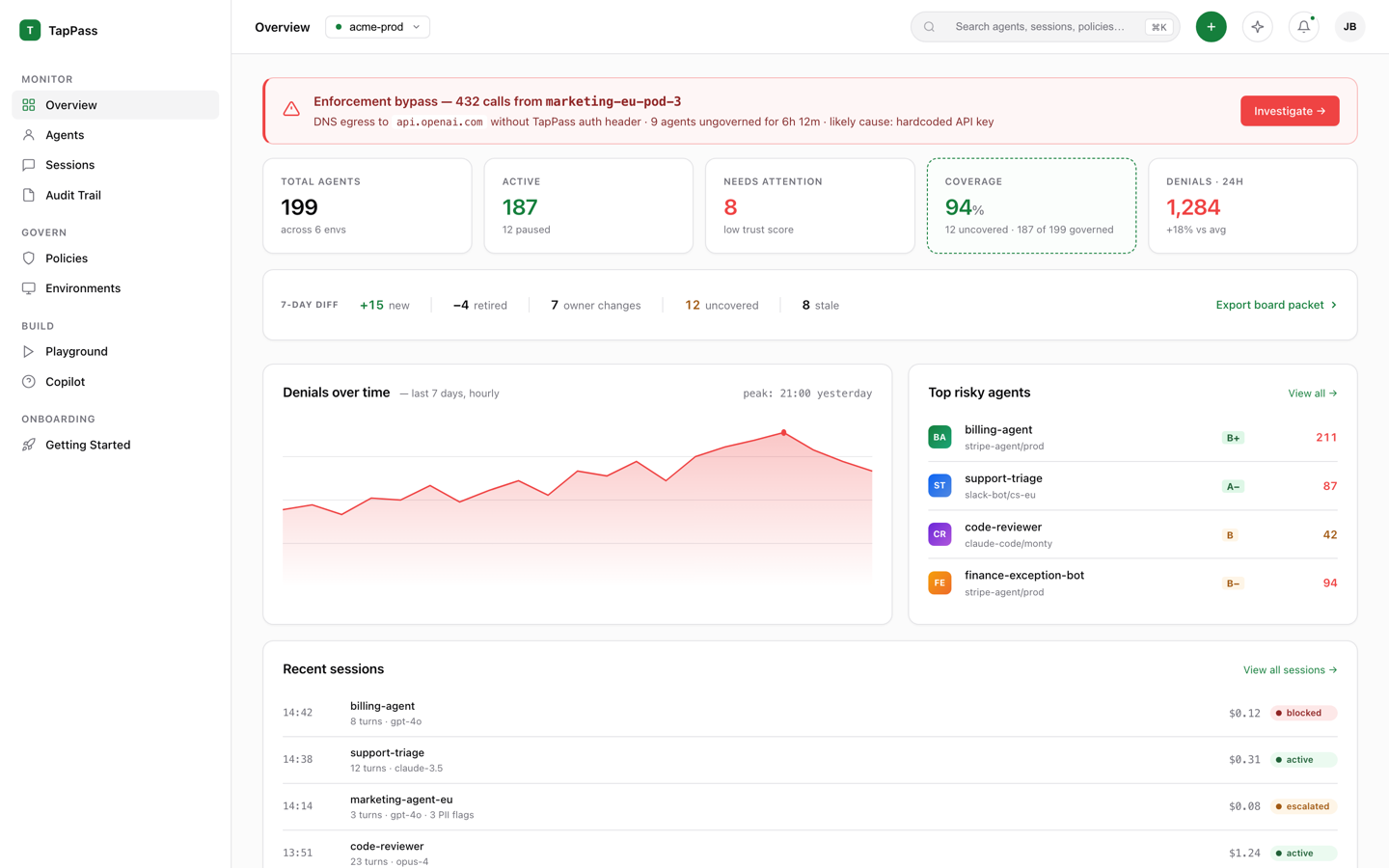Click '8 stale' stat
The height and width of the screenshot is (868, 1389).
pos(821,305)
